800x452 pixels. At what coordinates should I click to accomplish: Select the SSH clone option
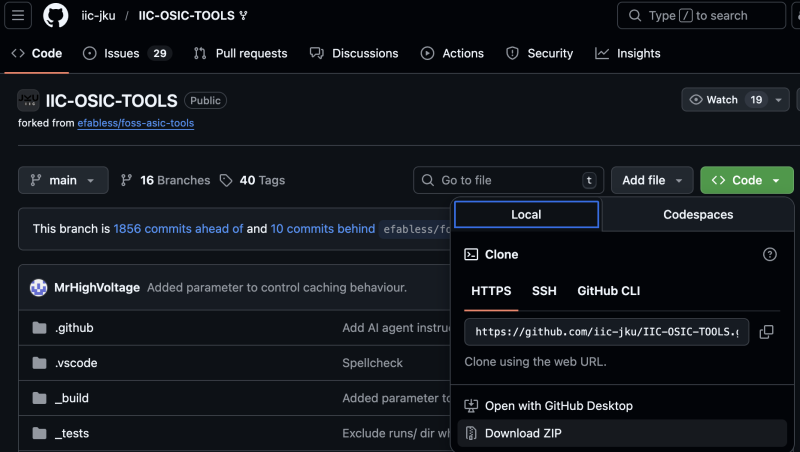544,291
